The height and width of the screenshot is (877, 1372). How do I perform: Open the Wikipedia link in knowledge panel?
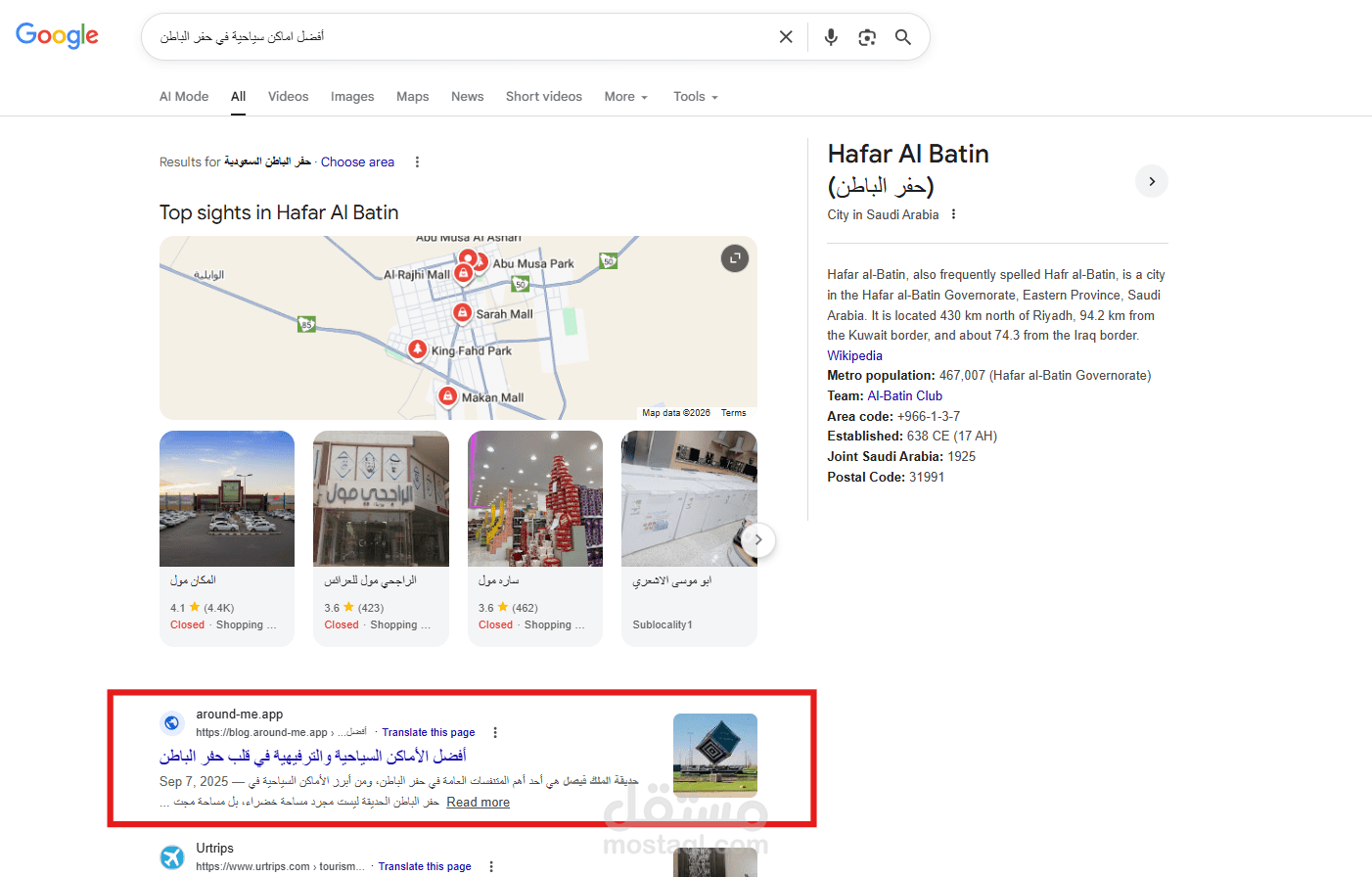[854, 355]
